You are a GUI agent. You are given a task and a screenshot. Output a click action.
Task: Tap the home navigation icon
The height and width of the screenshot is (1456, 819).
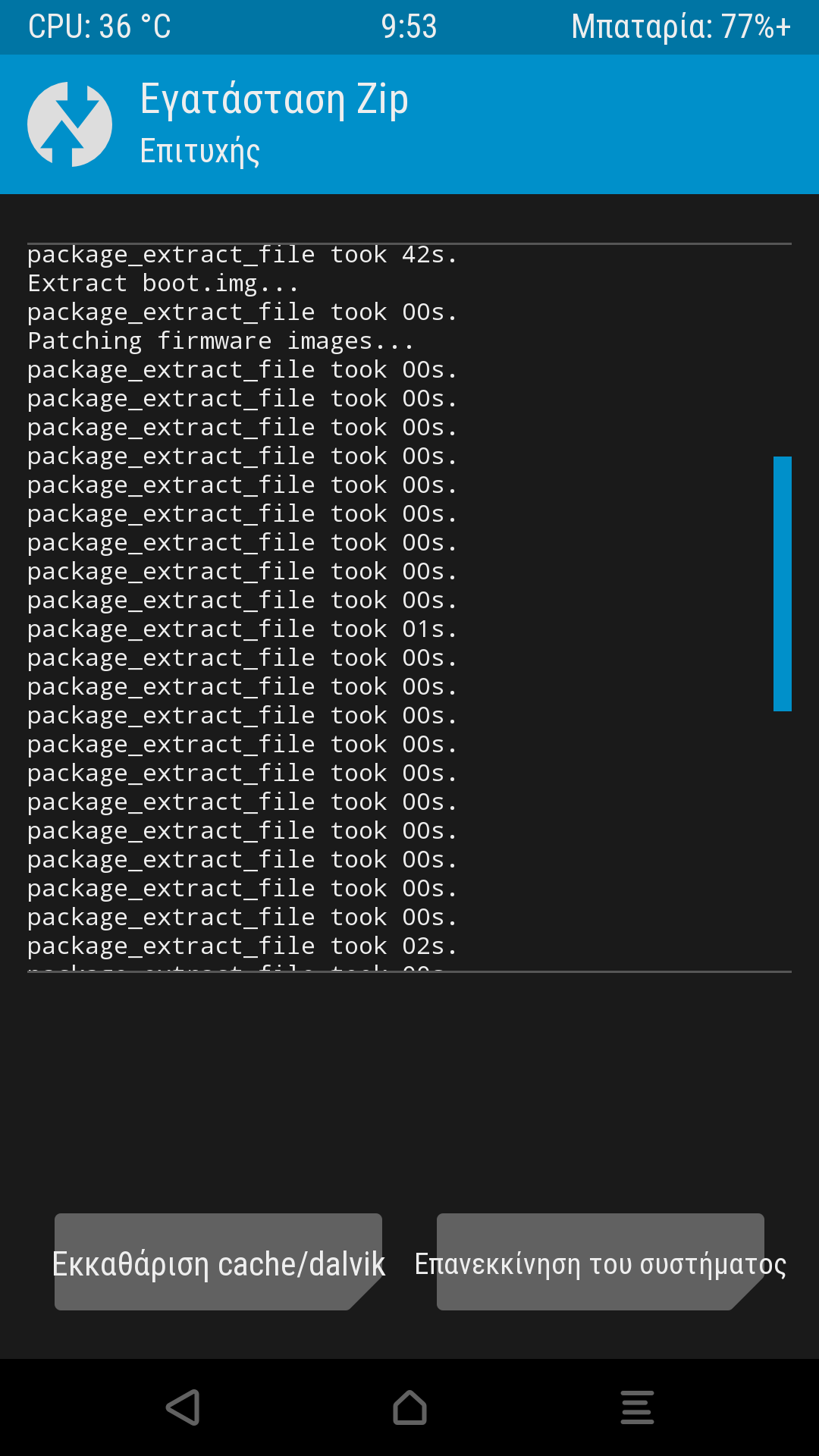[409, 1407]
